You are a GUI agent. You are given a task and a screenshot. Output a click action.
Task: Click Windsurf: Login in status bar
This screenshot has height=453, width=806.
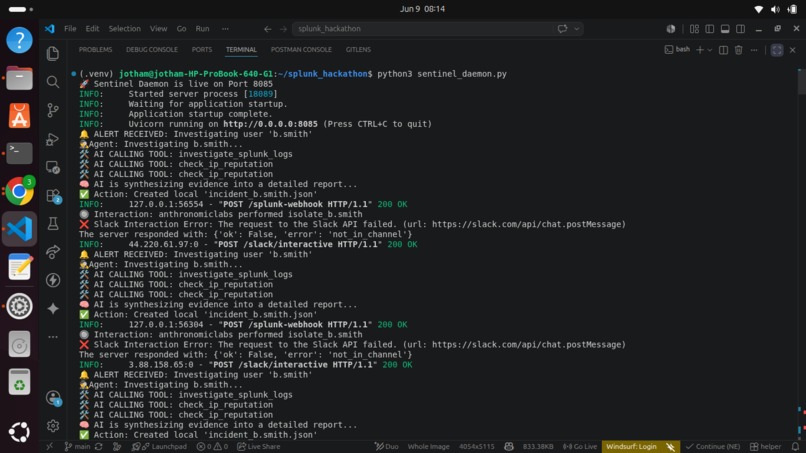(x=631, y=446)
